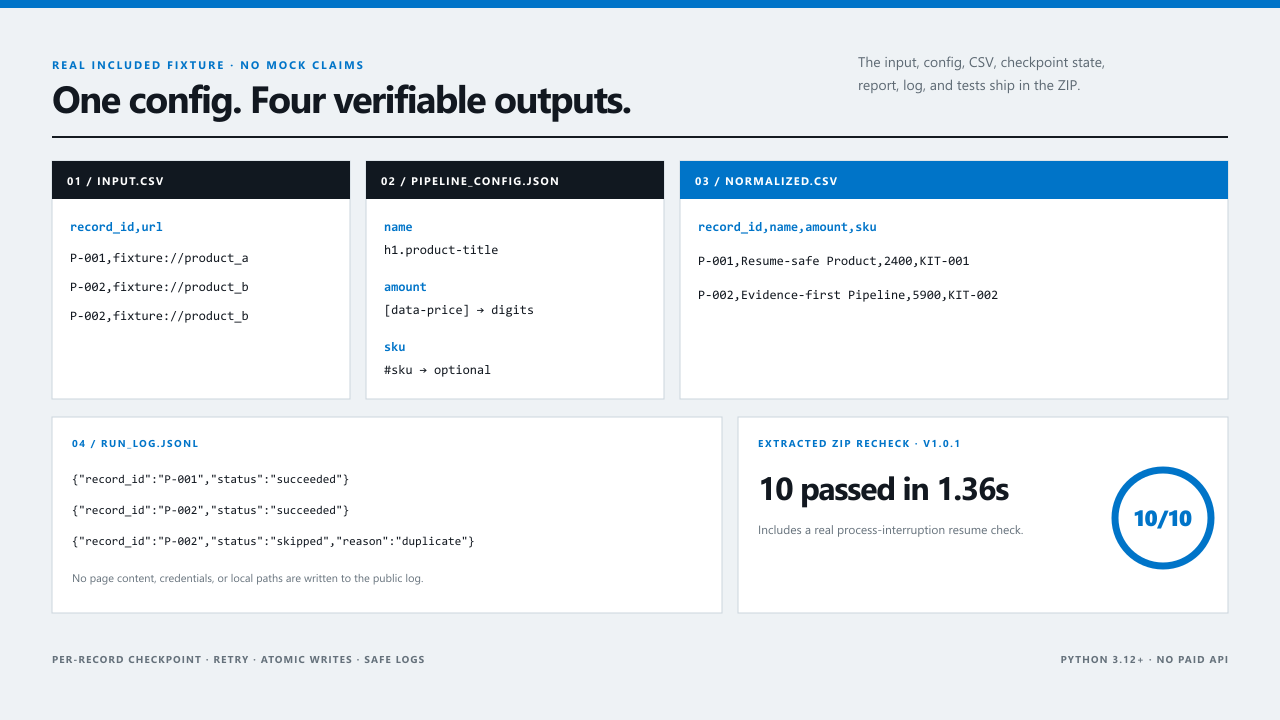Click the '02 / PIPELINE_CONFIG.JSON' card header
This screenshot has width=1280, height=720.
pos(515,180)
